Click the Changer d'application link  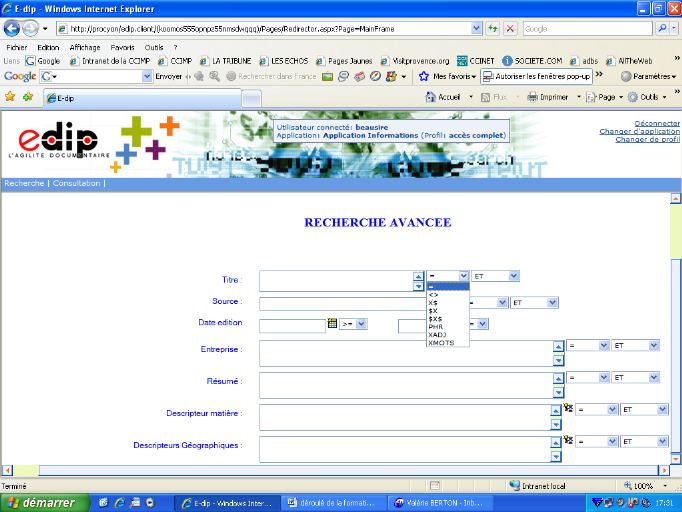639,131
